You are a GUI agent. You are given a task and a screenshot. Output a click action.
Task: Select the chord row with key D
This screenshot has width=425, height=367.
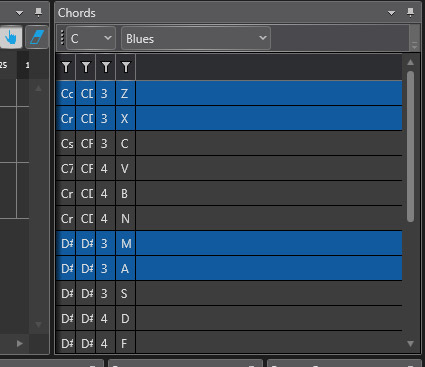[x=229, y=318]
